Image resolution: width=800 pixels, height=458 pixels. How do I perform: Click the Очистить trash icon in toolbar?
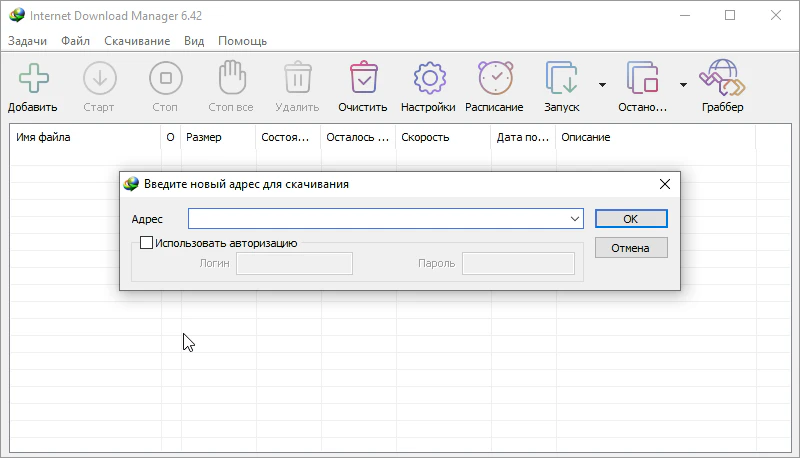point(362,79)
